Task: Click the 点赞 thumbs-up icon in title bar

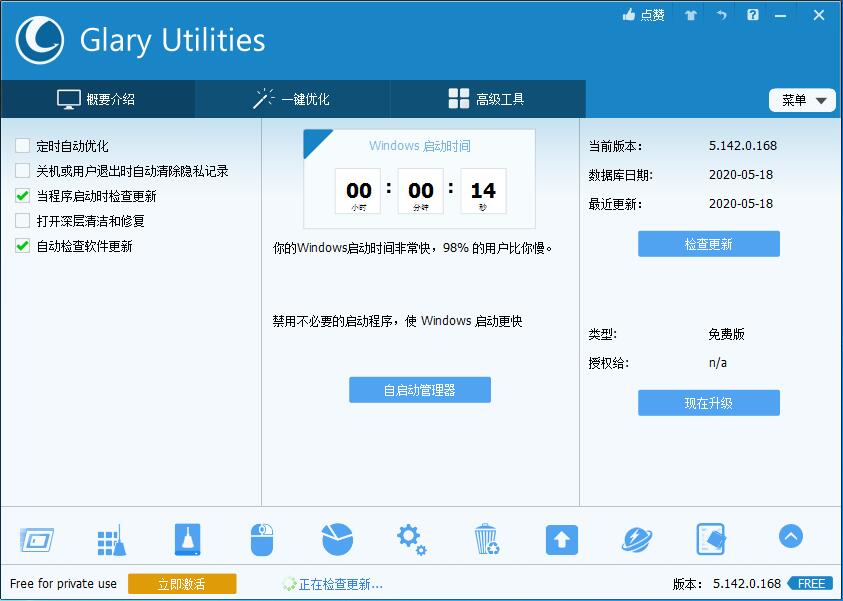Action: [x=641, y=15]
